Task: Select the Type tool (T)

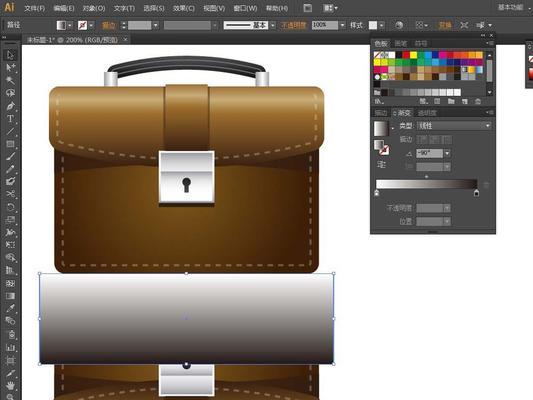Action: point(10,119)
